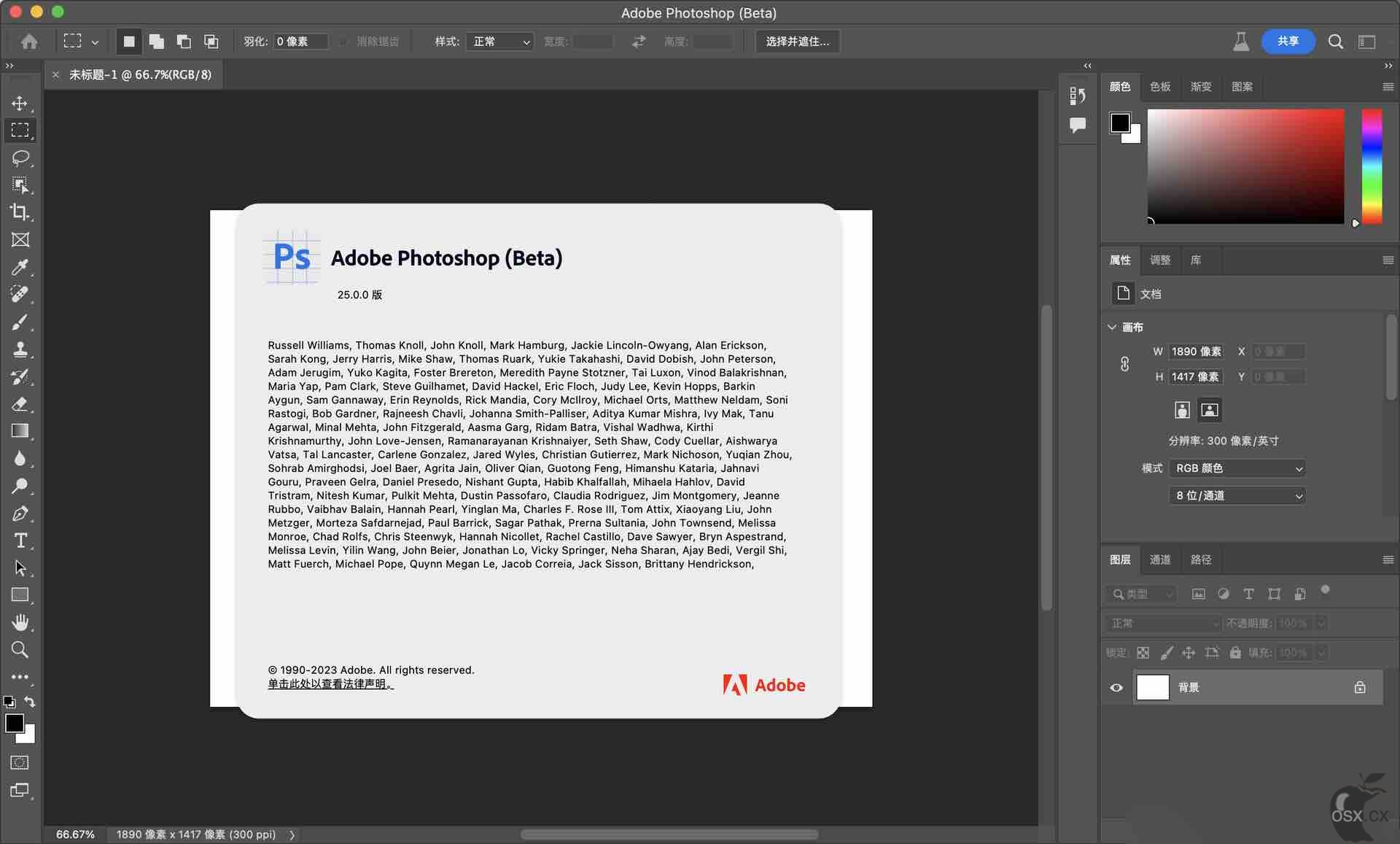Choose Add to Selection mode

pos(156,42)
